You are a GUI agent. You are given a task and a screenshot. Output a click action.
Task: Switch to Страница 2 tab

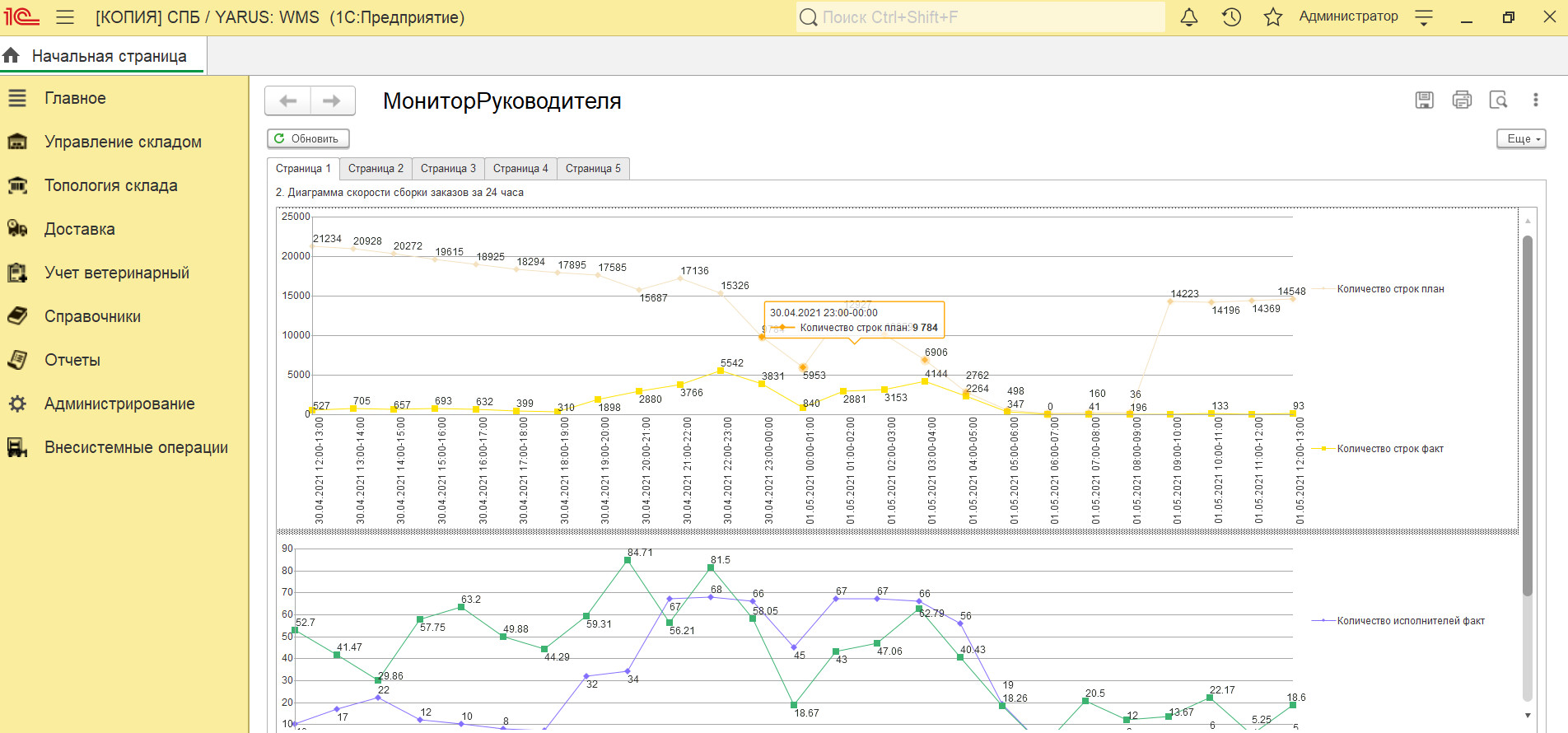[376, 168]
